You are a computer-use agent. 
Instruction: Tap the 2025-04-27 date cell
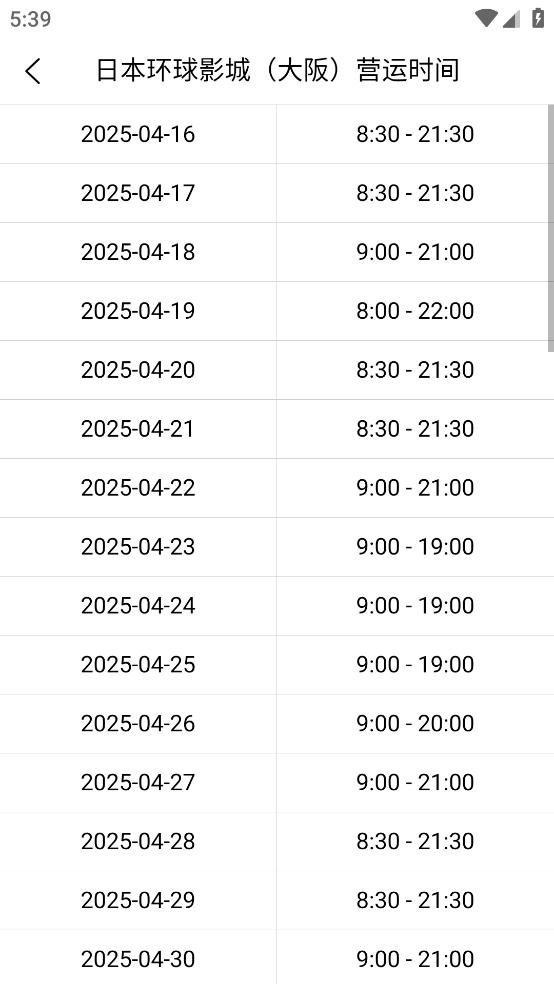pos(138,783)
